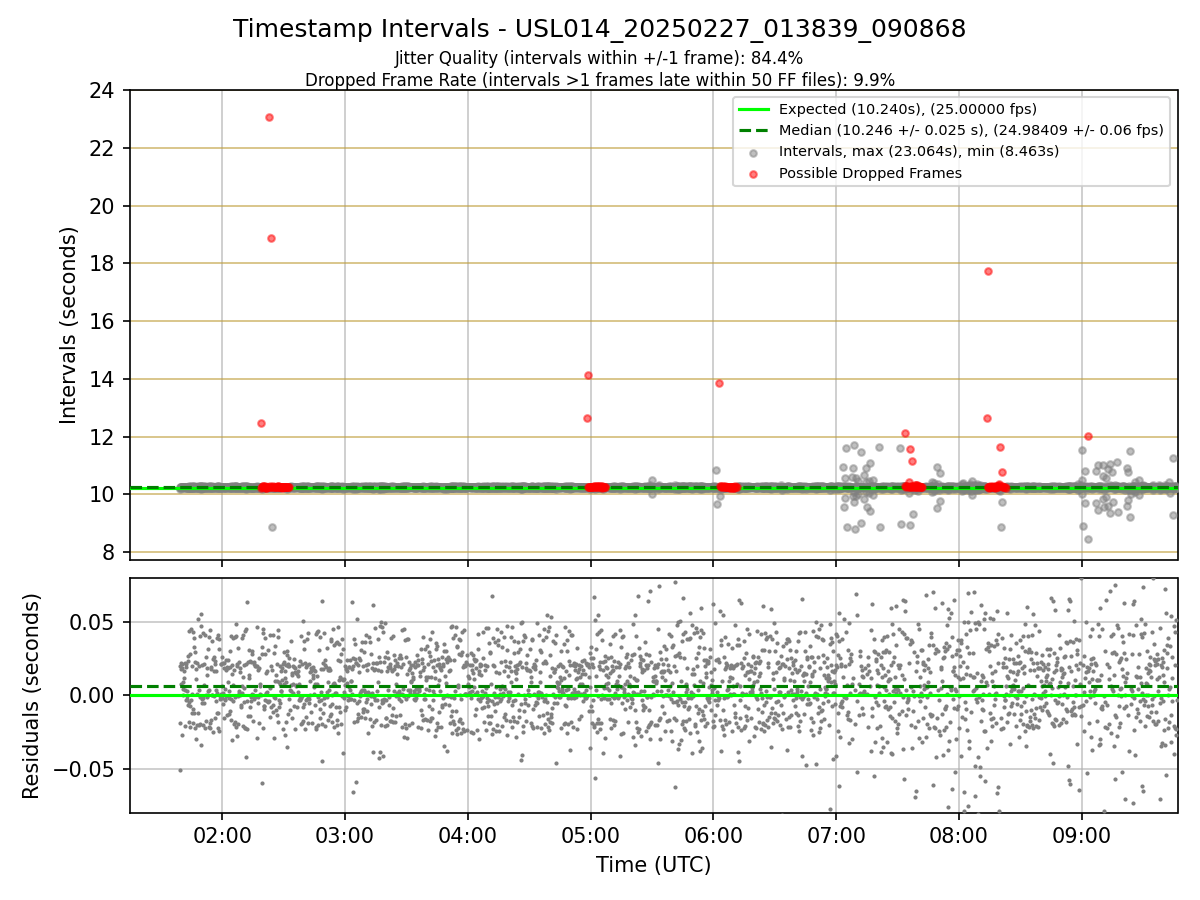Click the 'Residuals (seconds)' y-axis label

coord(32,696)
